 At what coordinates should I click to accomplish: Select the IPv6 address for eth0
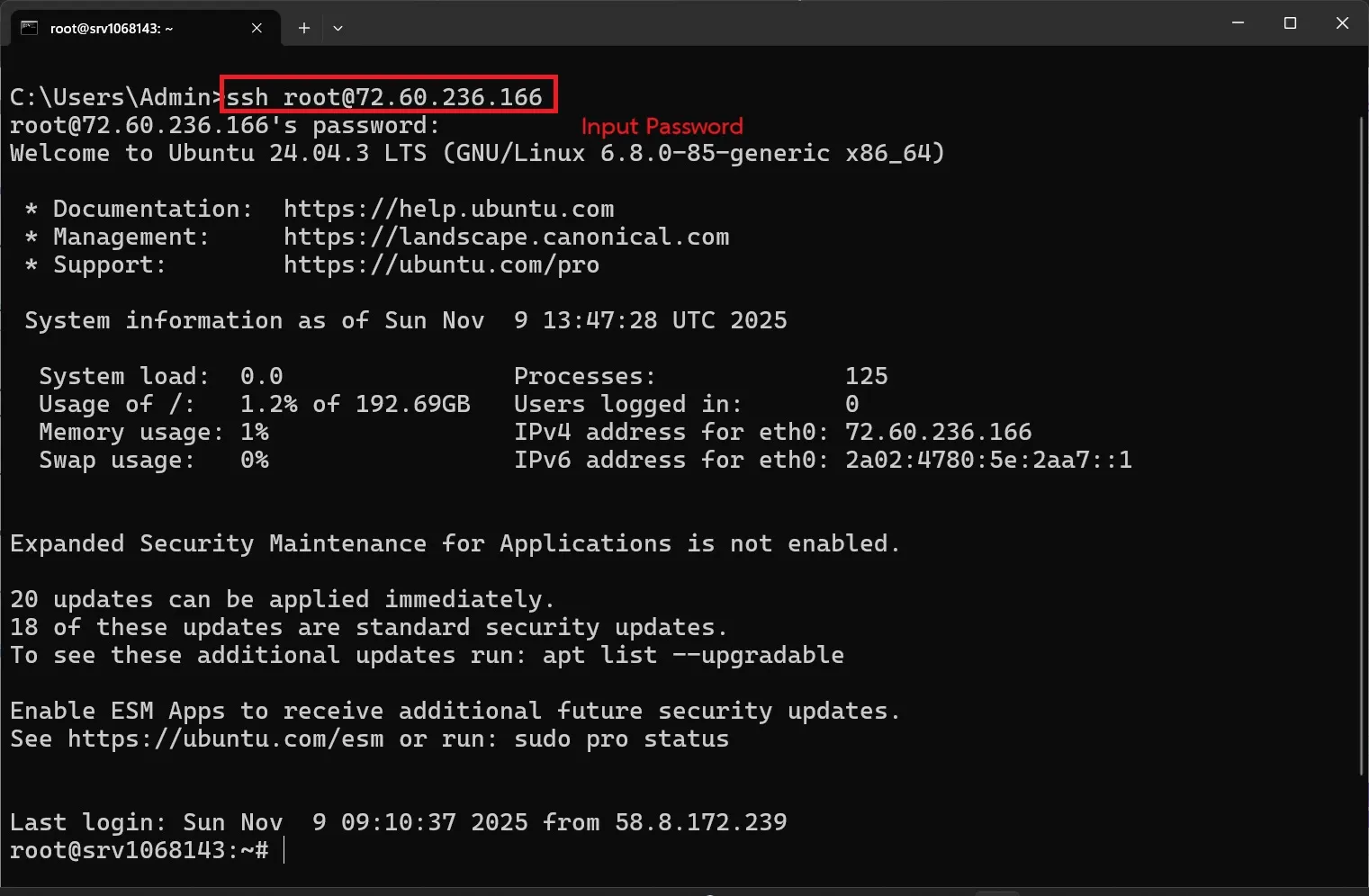[x=988, y=460]
